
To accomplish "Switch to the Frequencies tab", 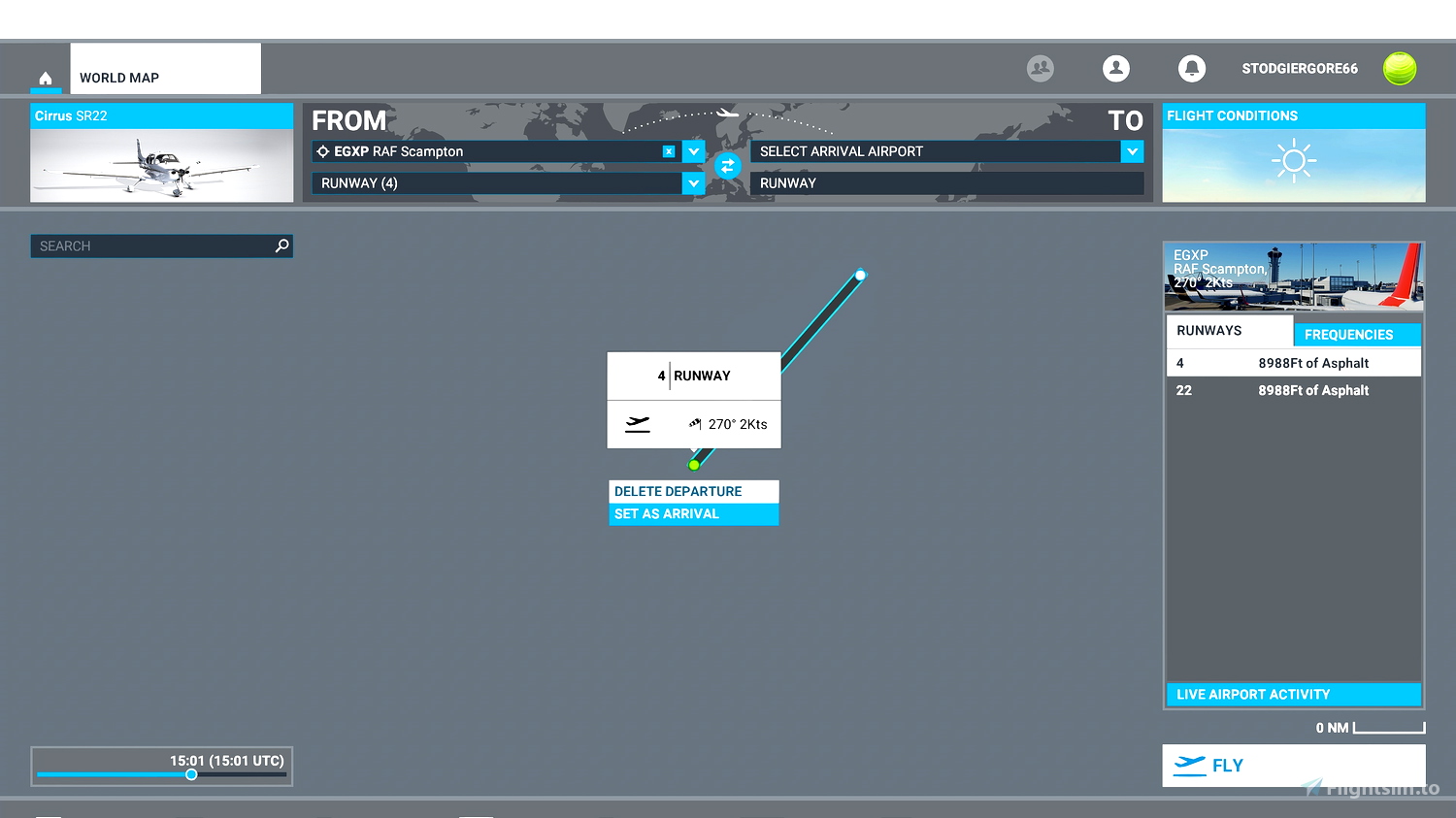I will (1357, 334).
